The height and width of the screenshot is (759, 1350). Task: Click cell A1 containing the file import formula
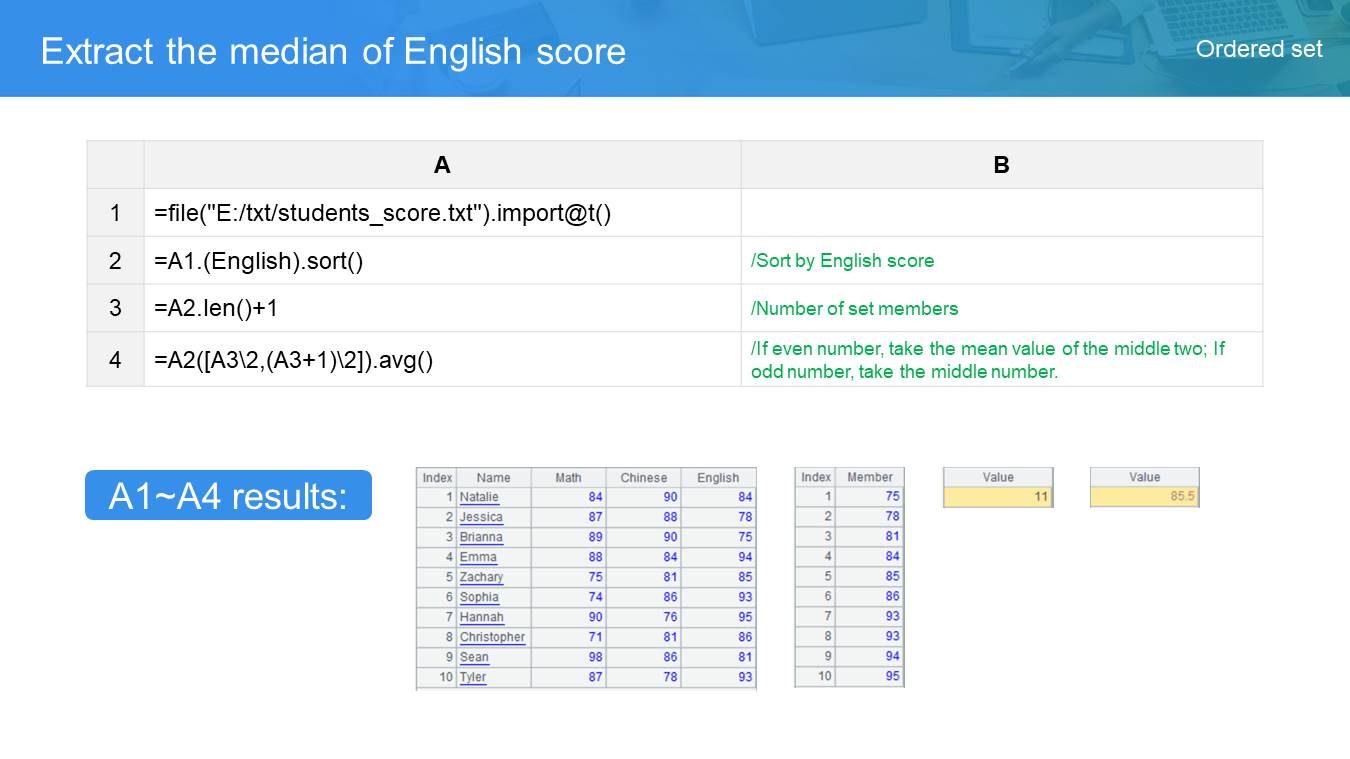click(441, 213)
